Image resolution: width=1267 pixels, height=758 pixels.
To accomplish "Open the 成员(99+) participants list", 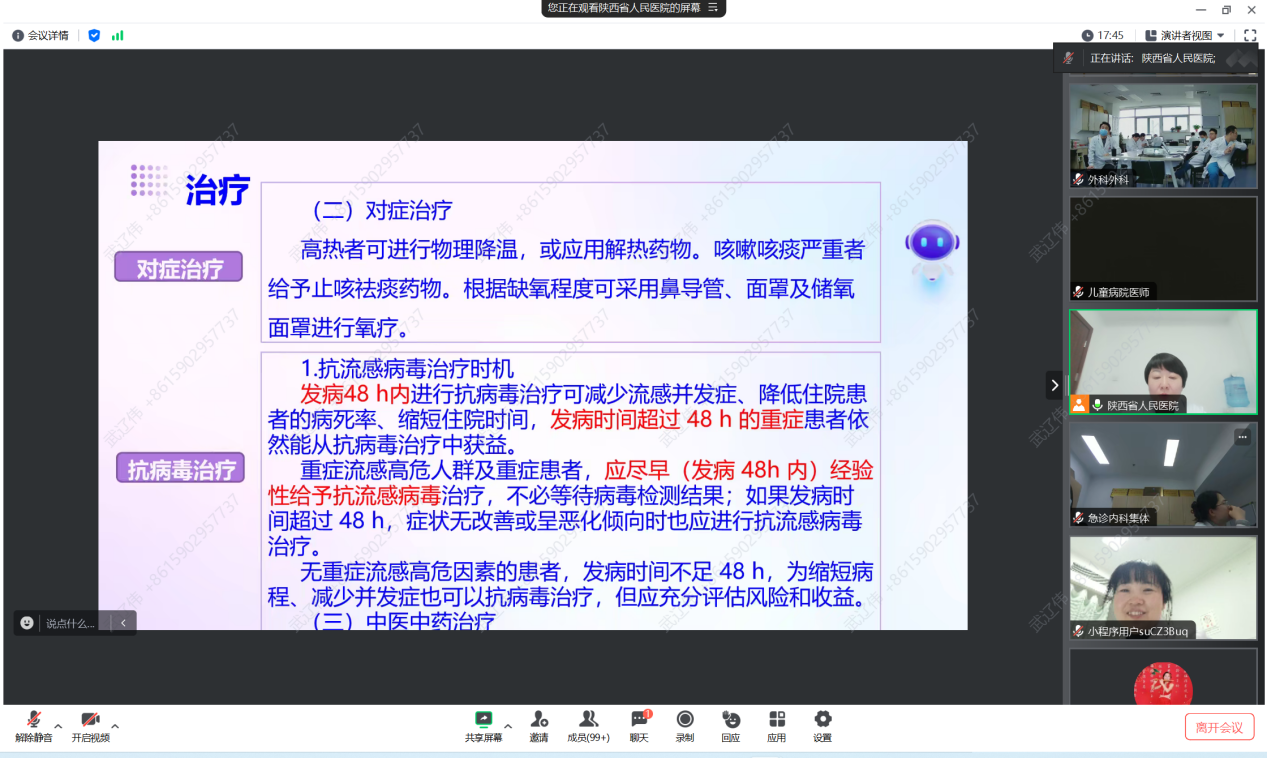I will (589, 725).
